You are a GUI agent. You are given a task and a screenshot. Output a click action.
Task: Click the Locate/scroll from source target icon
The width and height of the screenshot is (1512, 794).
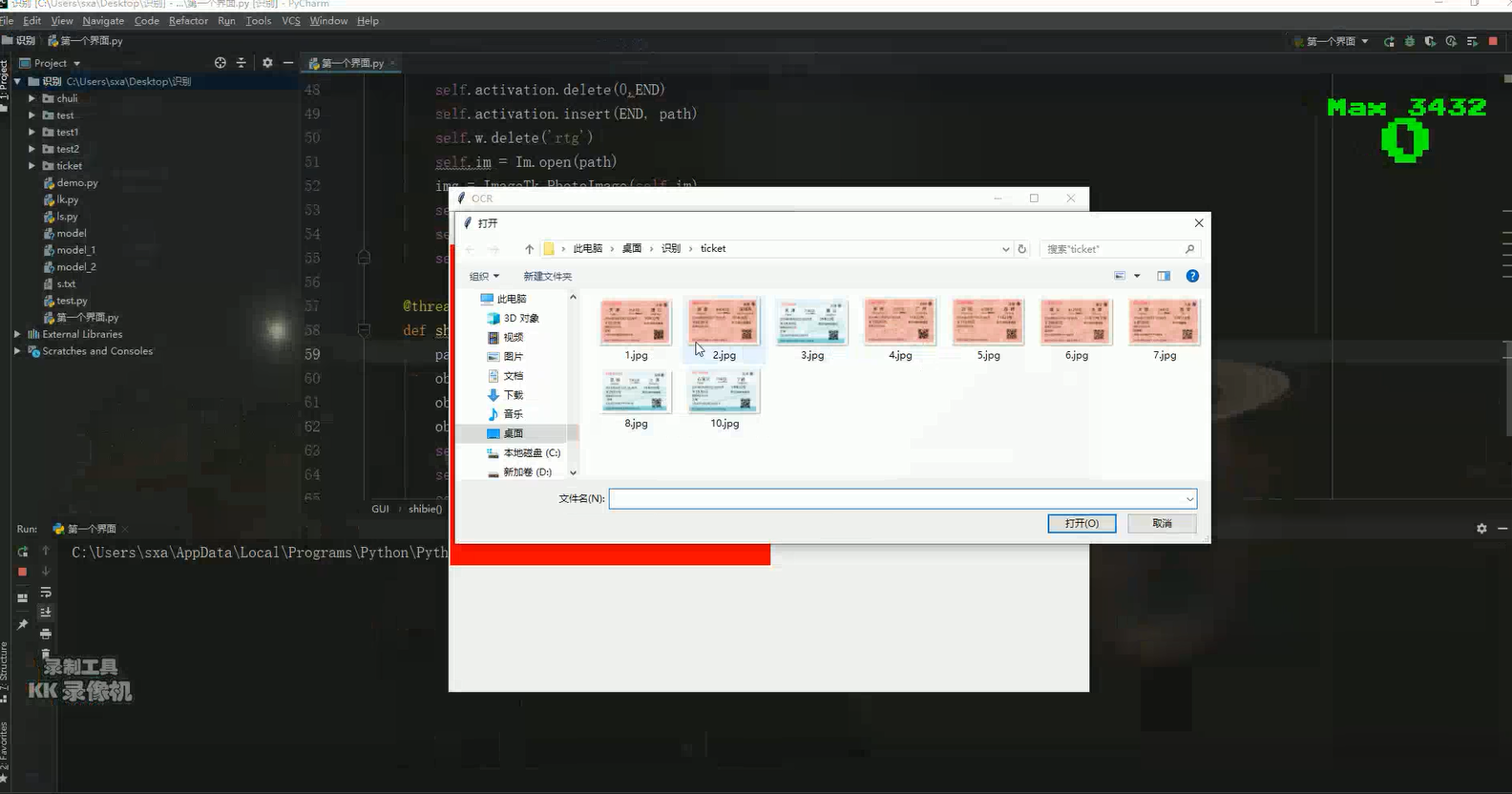tap(220, 63)
